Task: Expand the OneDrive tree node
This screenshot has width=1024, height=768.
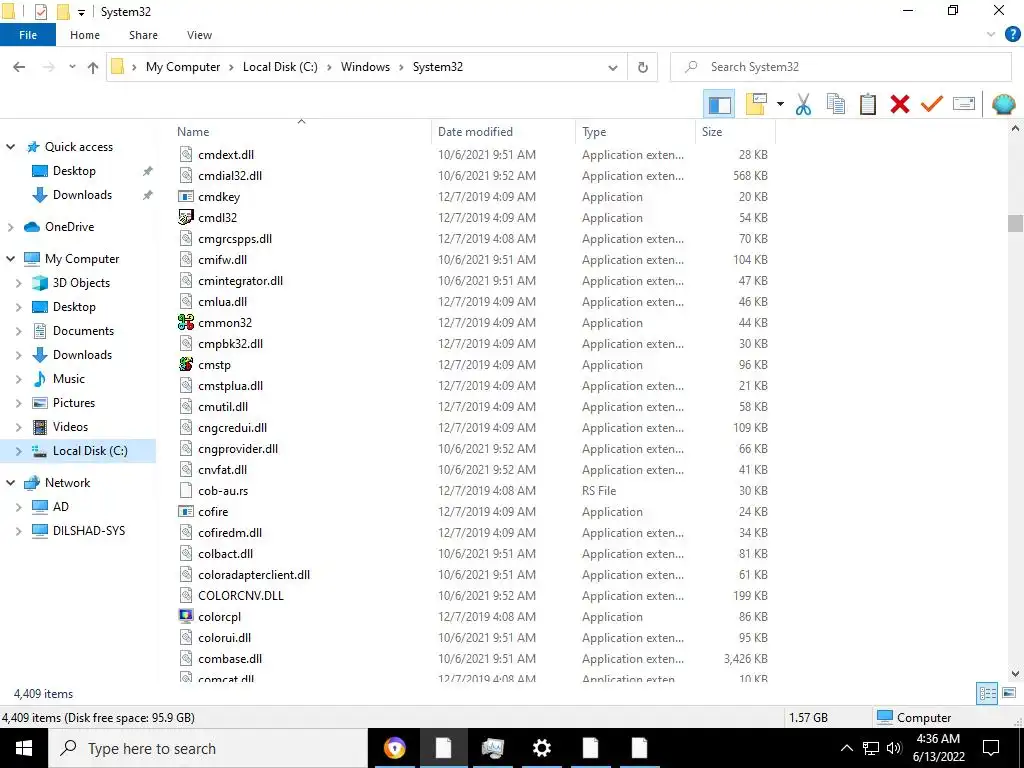Action: click(x=10, y=227)
